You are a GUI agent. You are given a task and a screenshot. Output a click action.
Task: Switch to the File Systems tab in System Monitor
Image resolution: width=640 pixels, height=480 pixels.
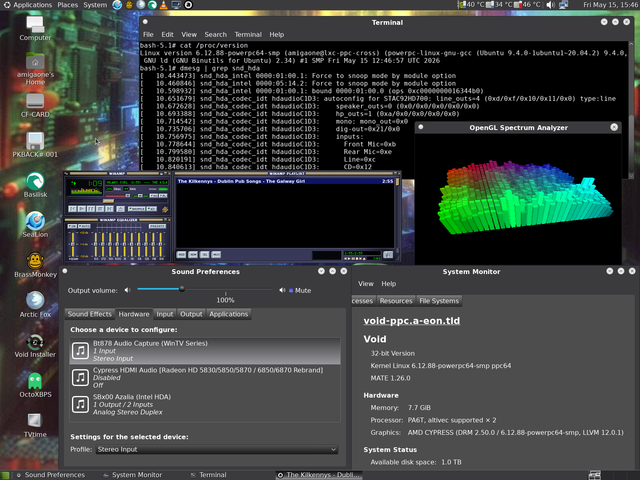(x=439, y=301)
